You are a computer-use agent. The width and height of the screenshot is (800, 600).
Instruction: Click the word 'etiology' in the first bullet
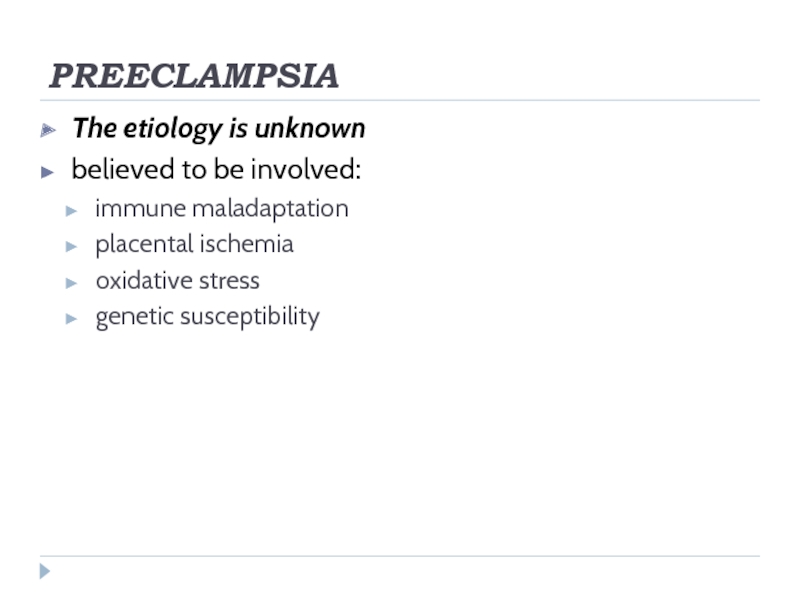coord(166,129)
